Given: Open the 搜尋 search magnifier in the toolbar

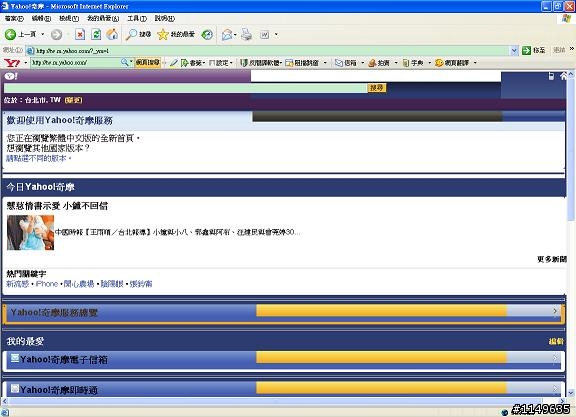Looking at the screenshot, I should (x=138, y=35).
